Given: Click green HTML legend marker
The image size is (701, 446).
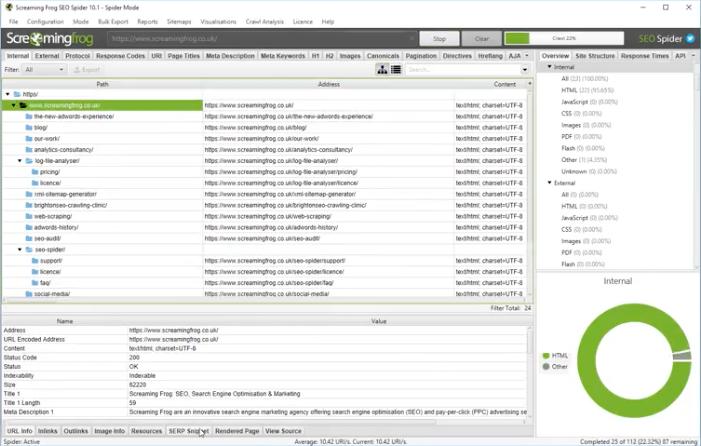Looking at the screenshot, I should tap(546, 356).
